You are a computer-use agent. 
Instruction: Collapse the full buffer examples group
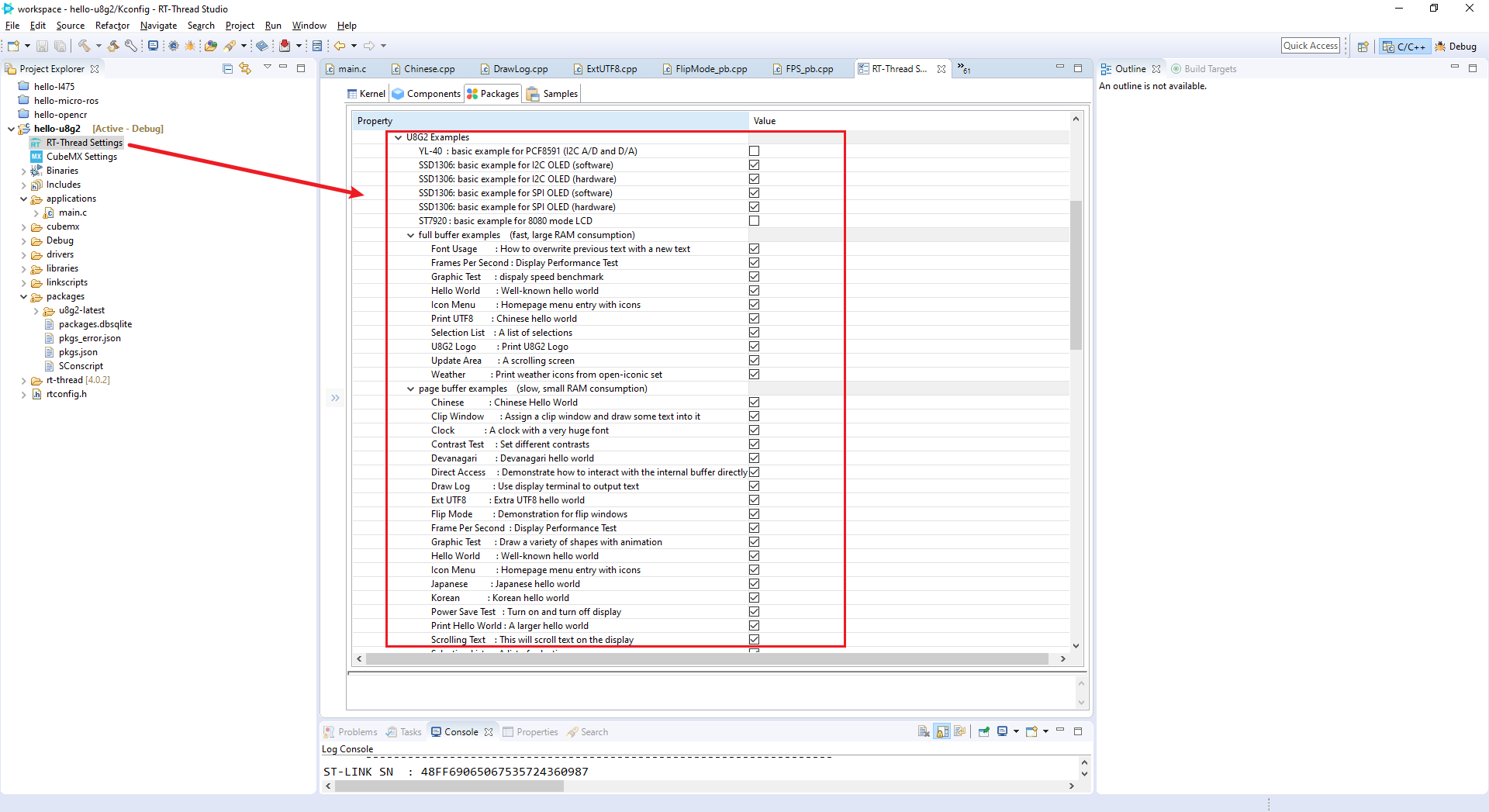pos(411,235)
